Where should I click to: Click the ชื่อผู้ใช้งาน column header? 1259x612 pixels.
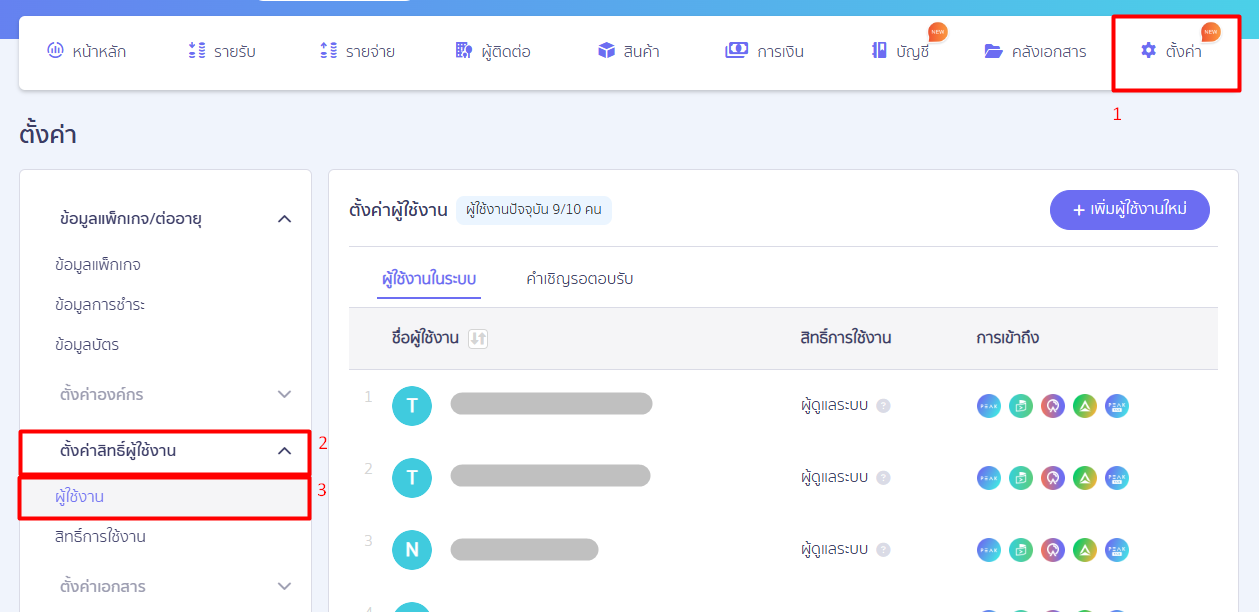coord(425,338)
